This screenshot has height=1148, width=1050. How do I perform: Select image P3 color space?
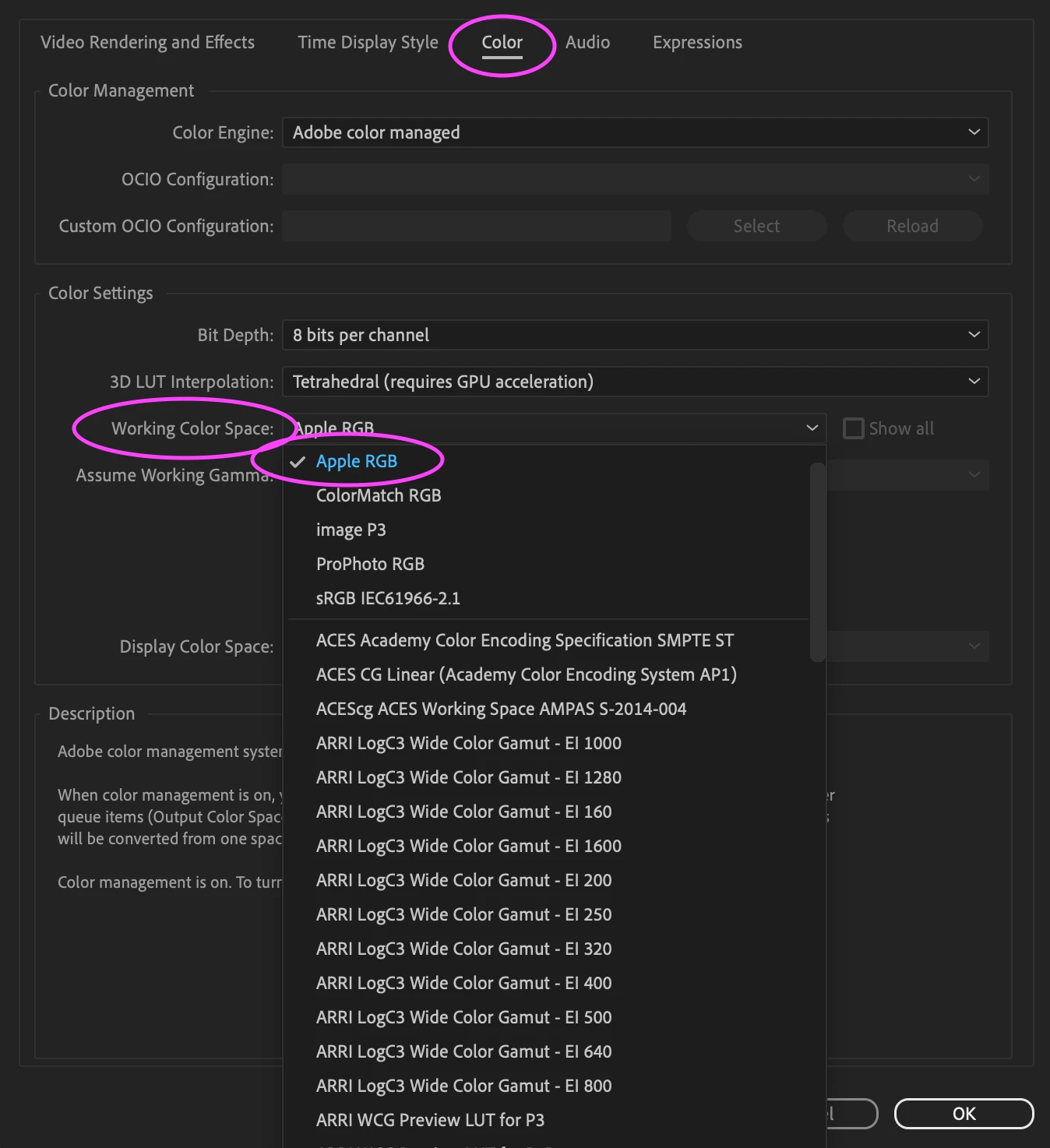click(x=546, y=530)
